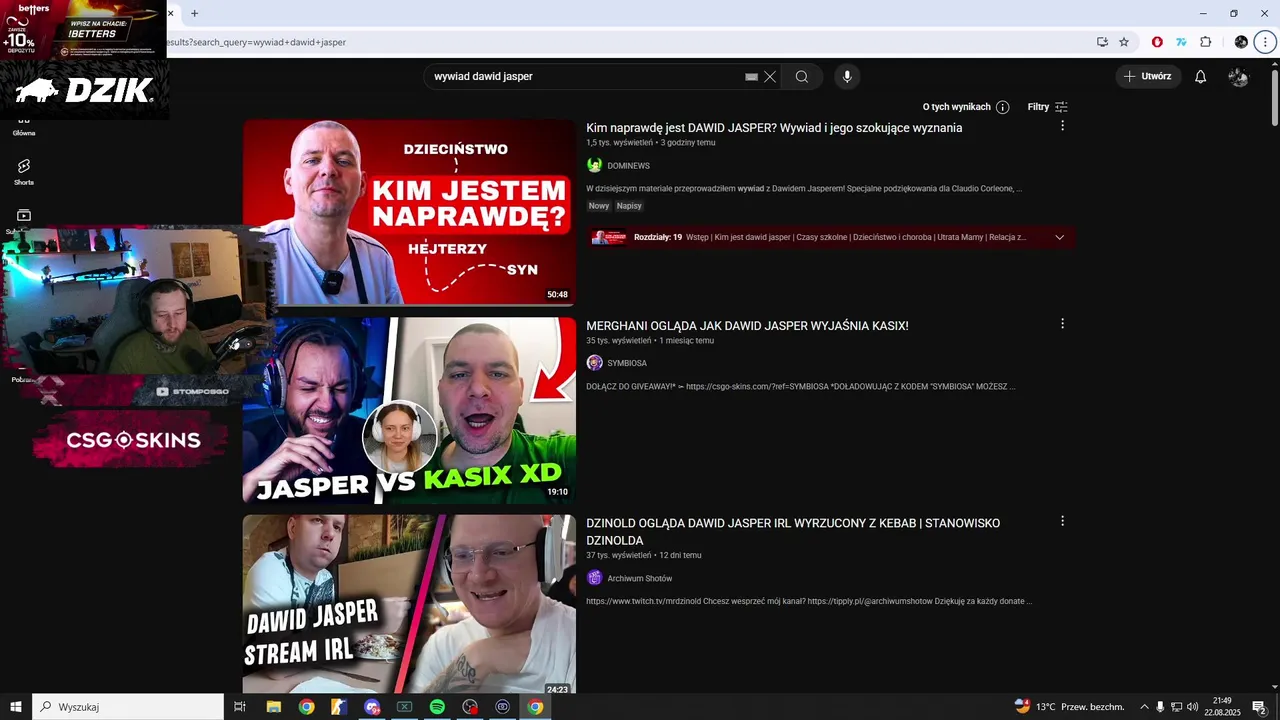
Task: Visit the SYMBIOSA channel name
Action: (x=627, y=363)
